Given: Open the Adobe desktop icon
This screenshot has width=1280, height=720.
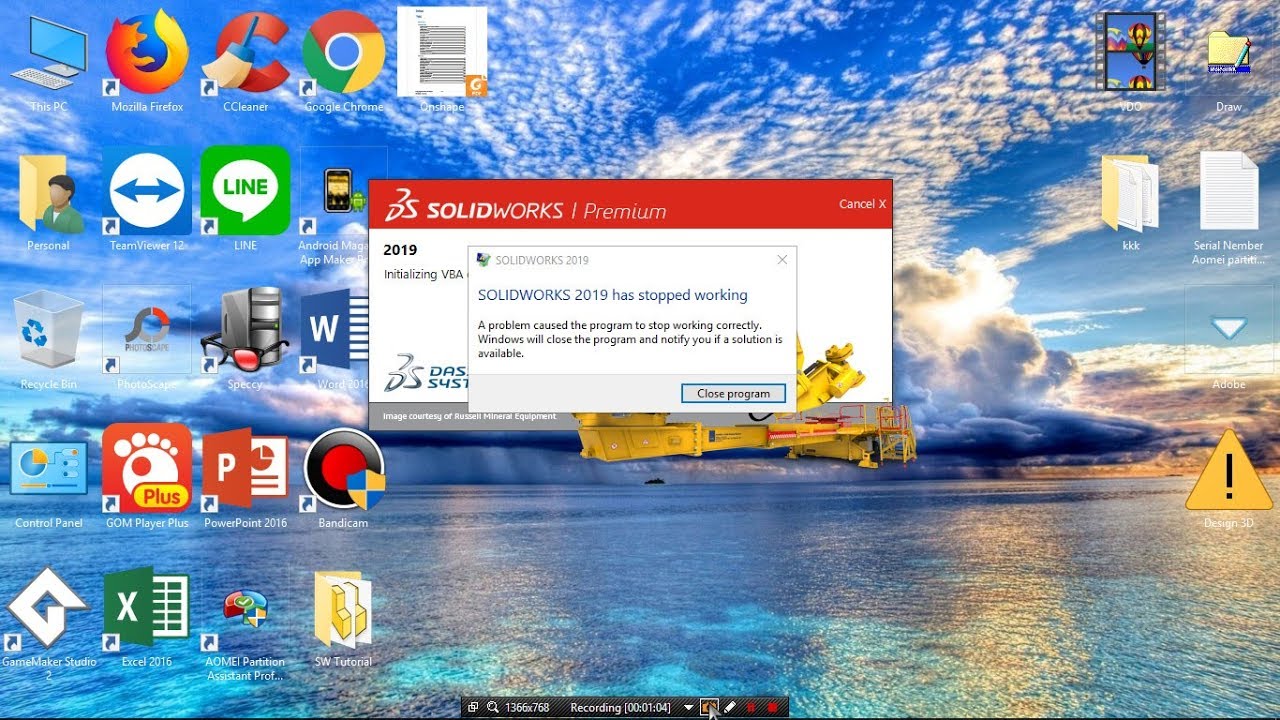Looking at the screenshot, I should [1229, 340].
